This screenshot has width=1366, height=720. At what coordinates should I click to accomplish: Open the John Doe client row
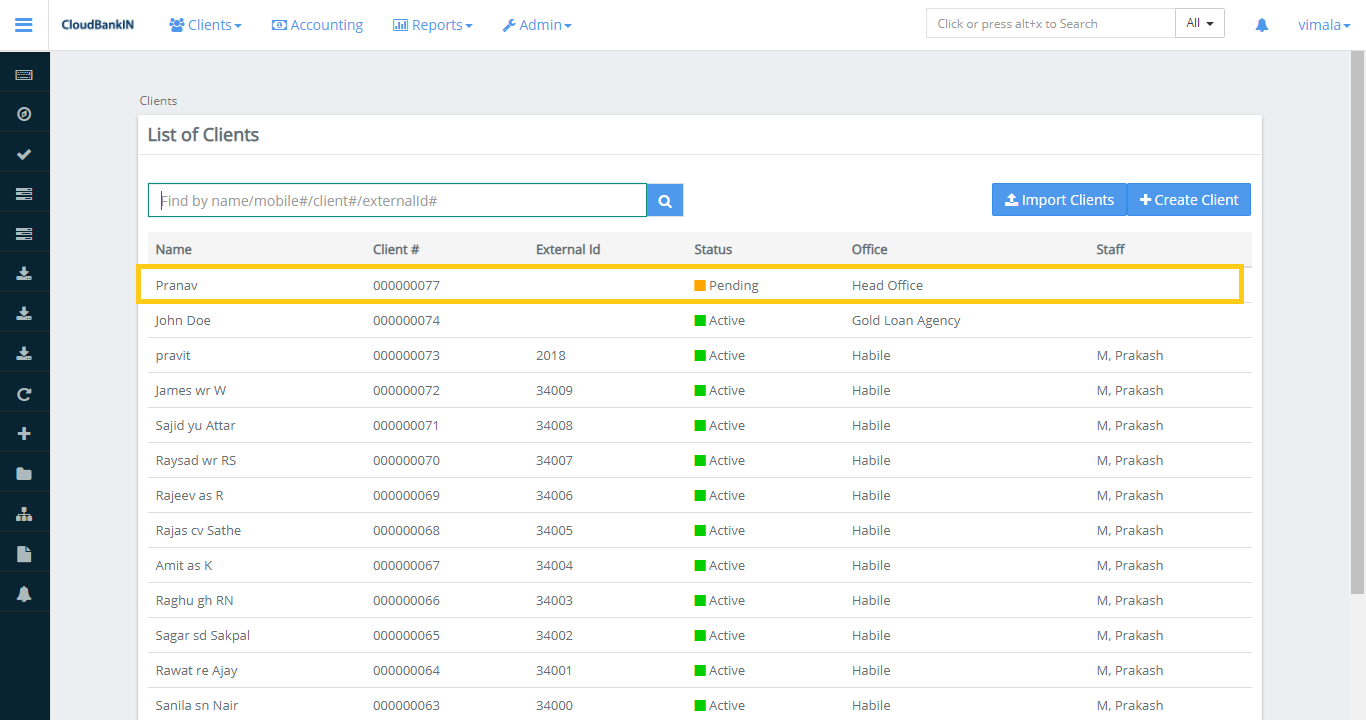(183, 321)
